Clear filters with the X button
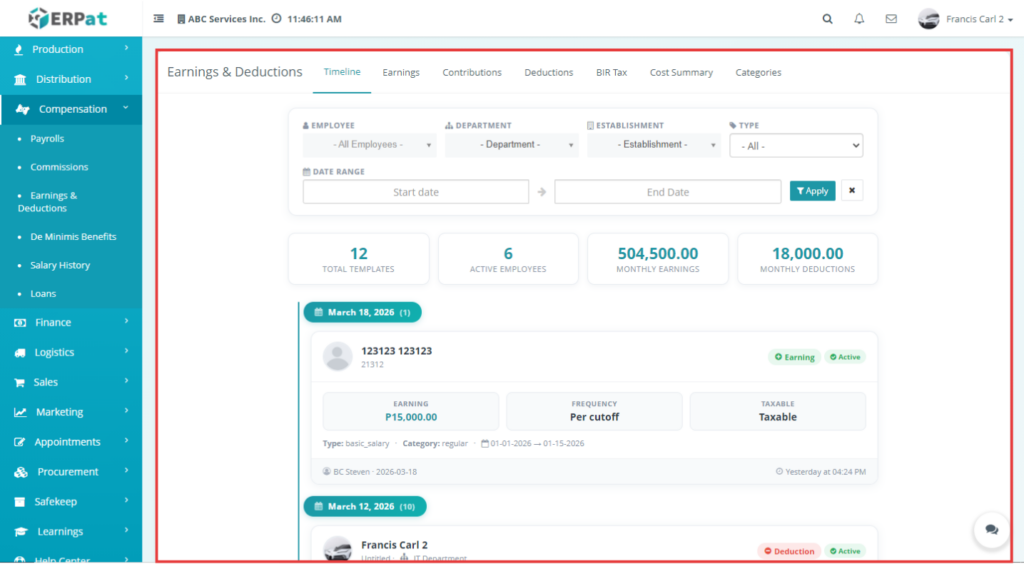 (851, 191)
